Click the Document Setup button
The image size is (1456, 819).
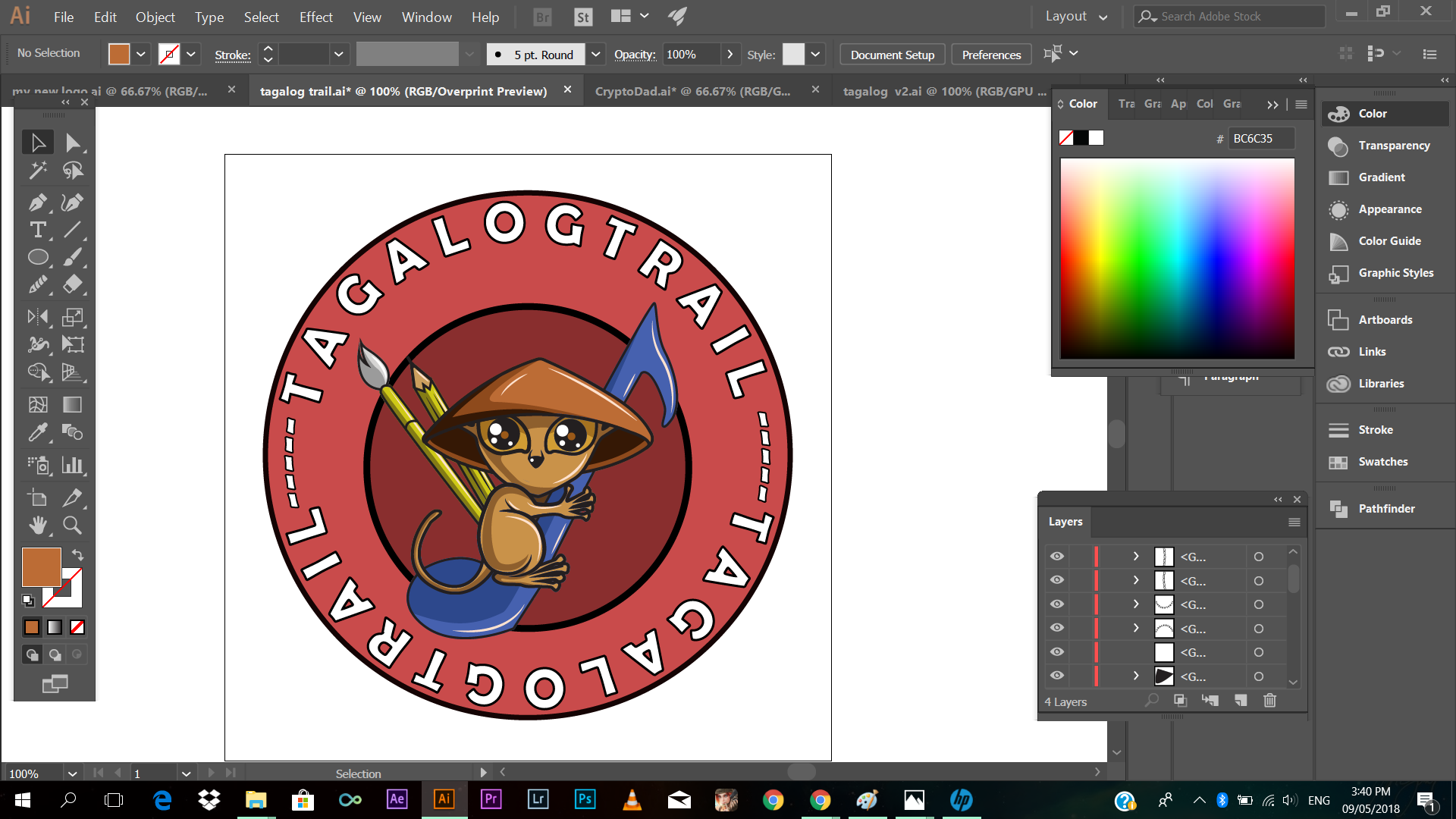pos(893,55)
